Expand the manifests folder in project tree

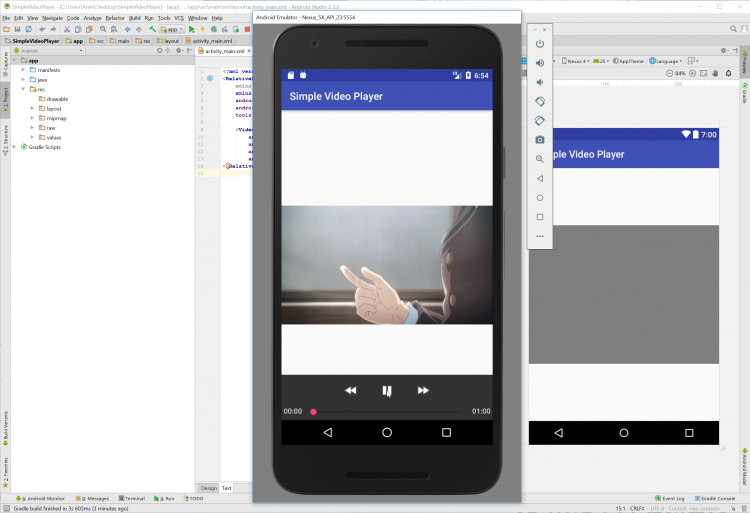24,70
